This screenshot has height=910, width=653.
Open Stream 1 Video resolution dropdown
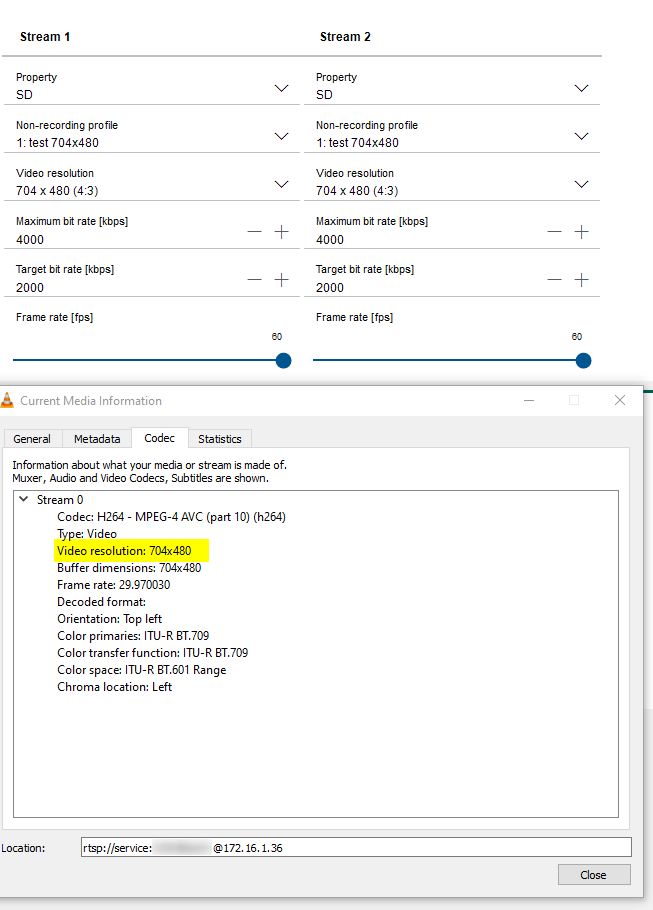click(x=281, y=184)
